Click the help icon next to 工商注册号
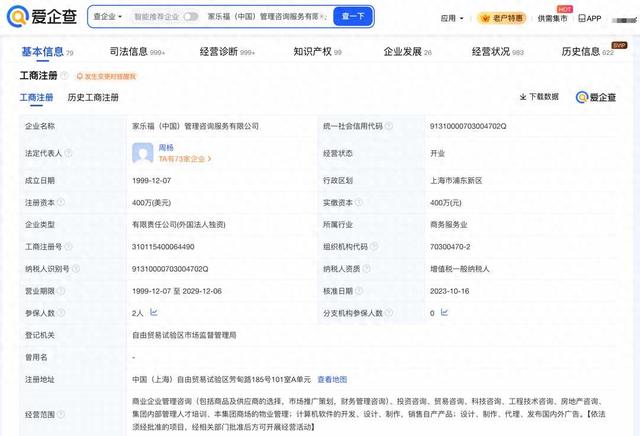This screenshot has height=436, width=640. [69, 247]
